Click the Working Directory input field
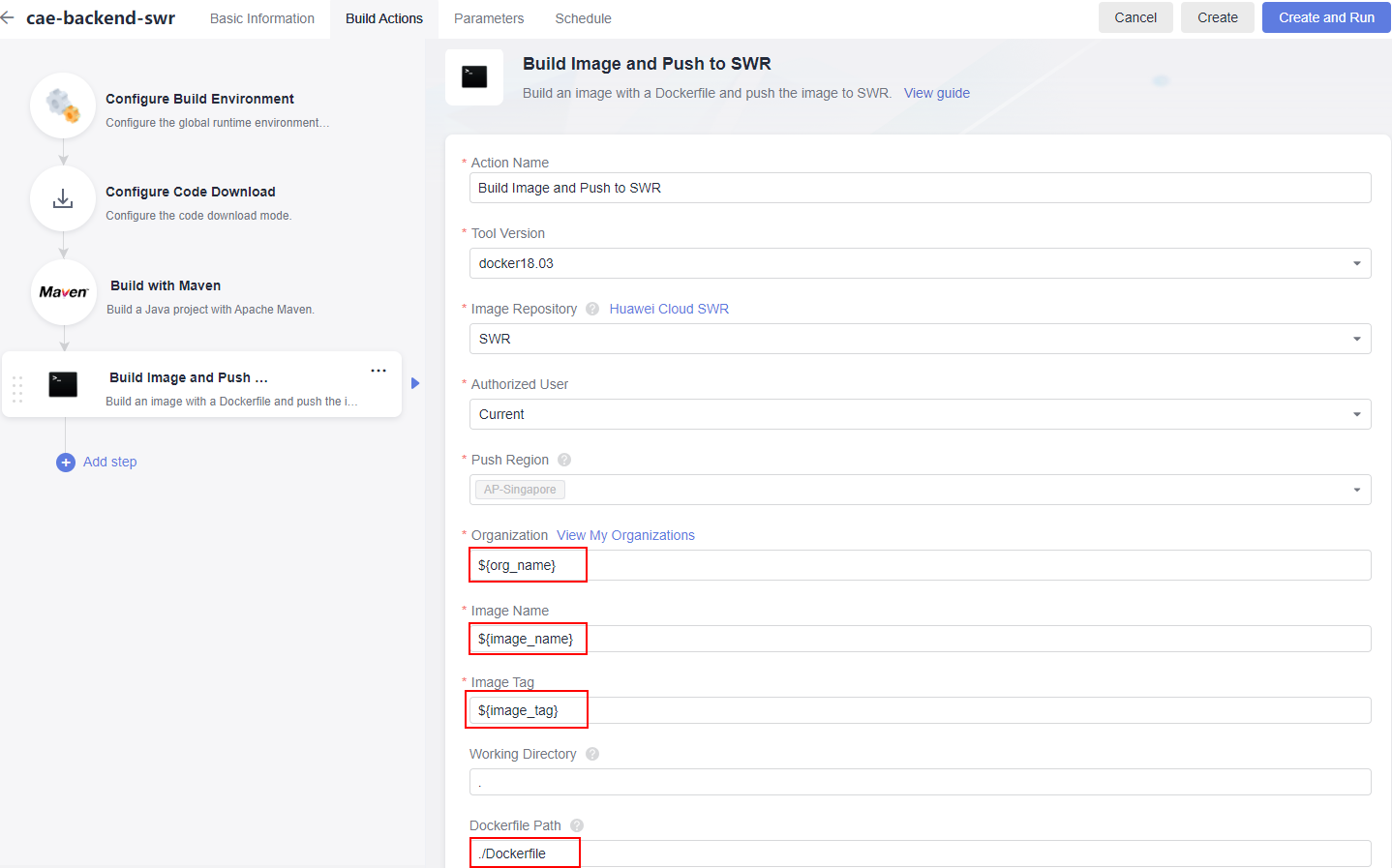Image resolution: width=1392 pixels, height=868 pixels. (920, 782)
